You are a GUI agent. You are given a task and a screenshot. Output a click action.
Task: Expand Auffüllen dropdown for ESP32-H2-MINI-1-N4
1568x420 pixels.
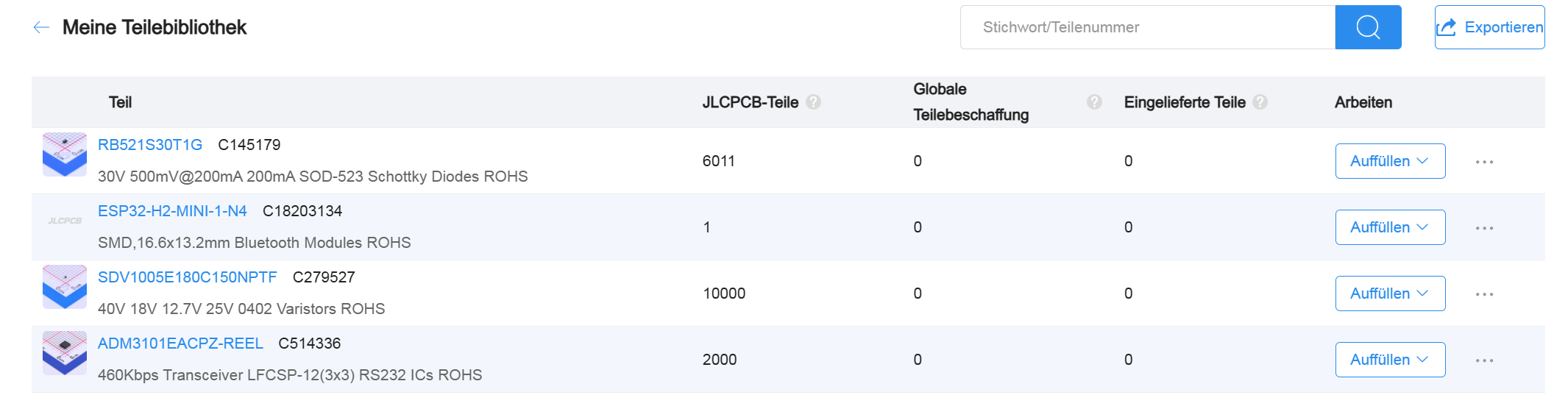[x=1390, y=227]
